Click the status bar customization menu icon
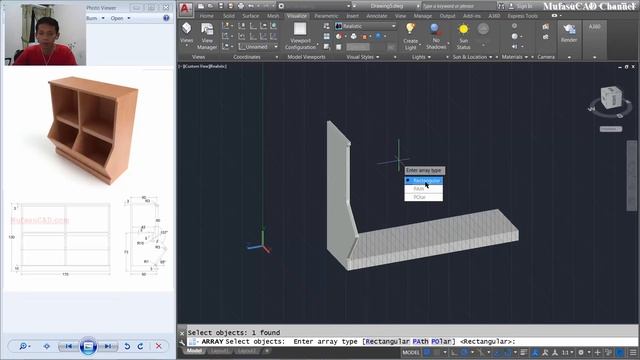Screen dimensions: 640x360 633,352
